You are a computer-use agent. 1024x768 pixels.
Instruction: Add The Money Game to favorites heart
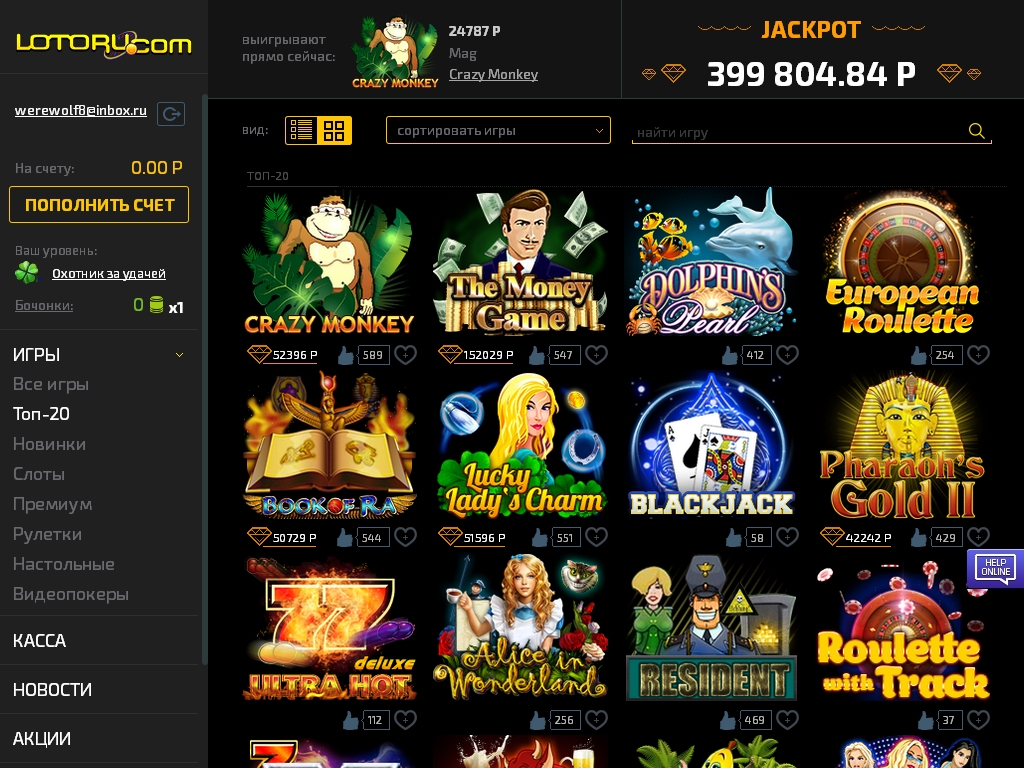(x=596, y=355)
